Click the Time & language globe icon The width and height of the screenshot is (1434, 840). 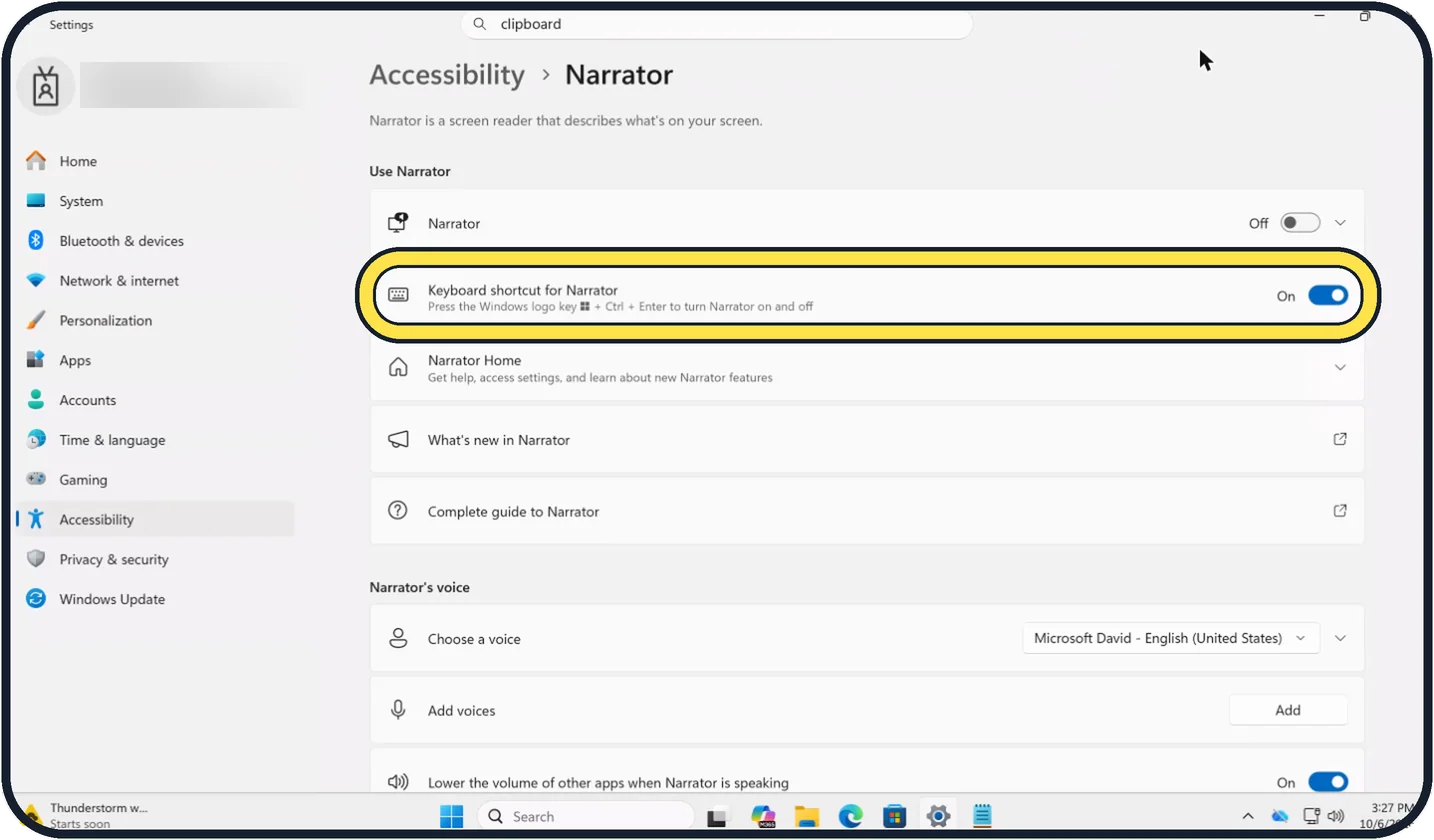[36, 440]
